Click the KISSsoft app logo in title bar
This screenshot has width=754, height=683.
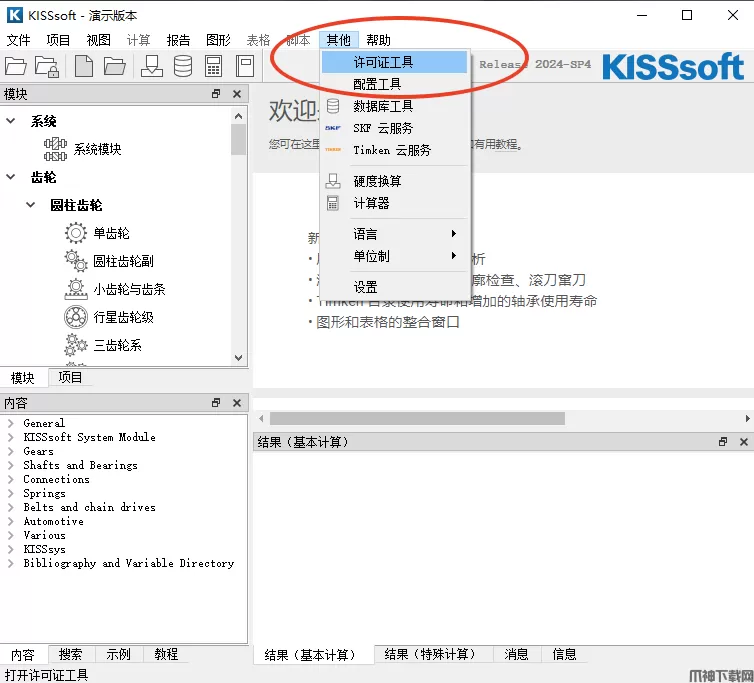14,15
